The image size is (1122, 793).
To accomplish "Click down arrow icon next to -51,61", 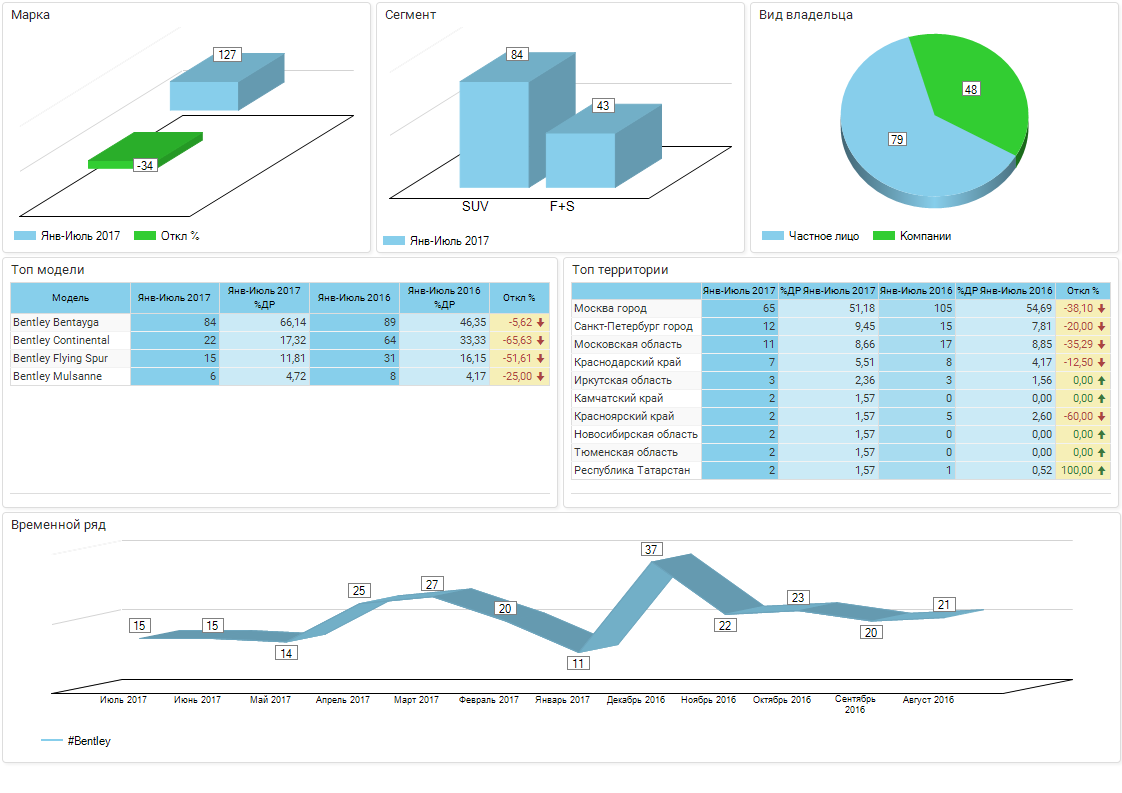I will (540, 359).
